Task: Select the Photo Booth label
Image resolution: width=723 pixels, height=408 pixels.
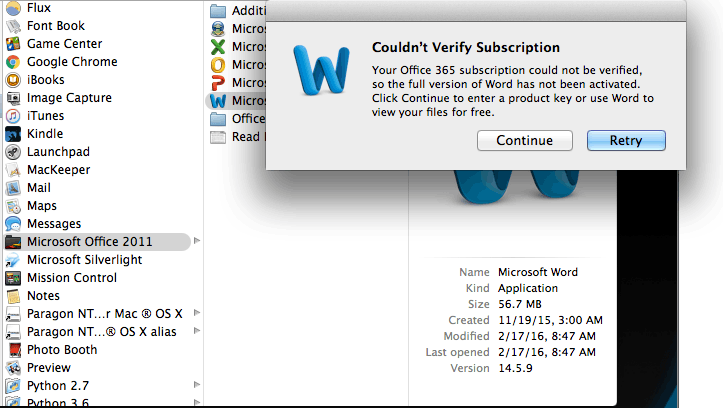Action: tap(62, 349)
